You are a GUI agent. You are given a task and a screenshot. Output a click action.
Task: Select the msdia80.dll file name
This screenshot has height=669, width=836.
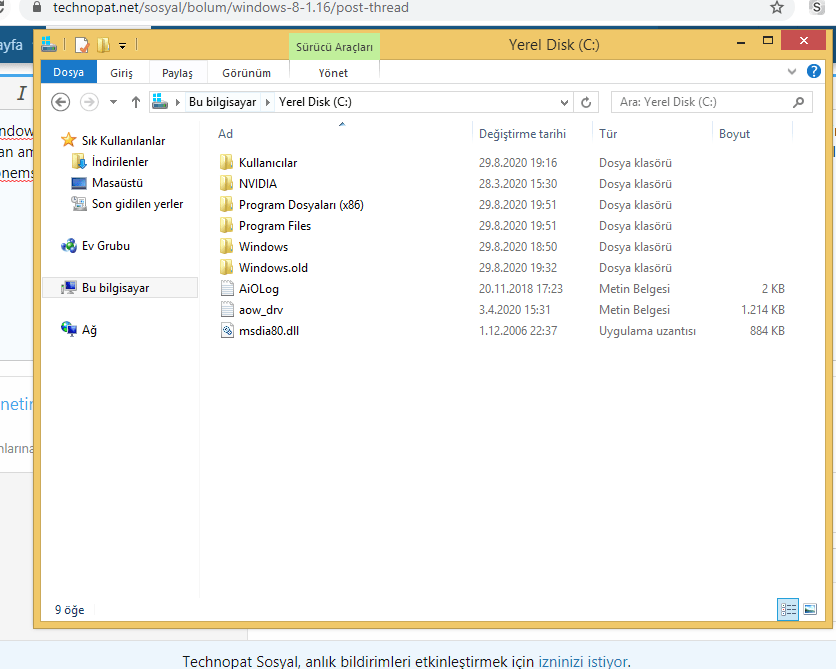point(269,331)
